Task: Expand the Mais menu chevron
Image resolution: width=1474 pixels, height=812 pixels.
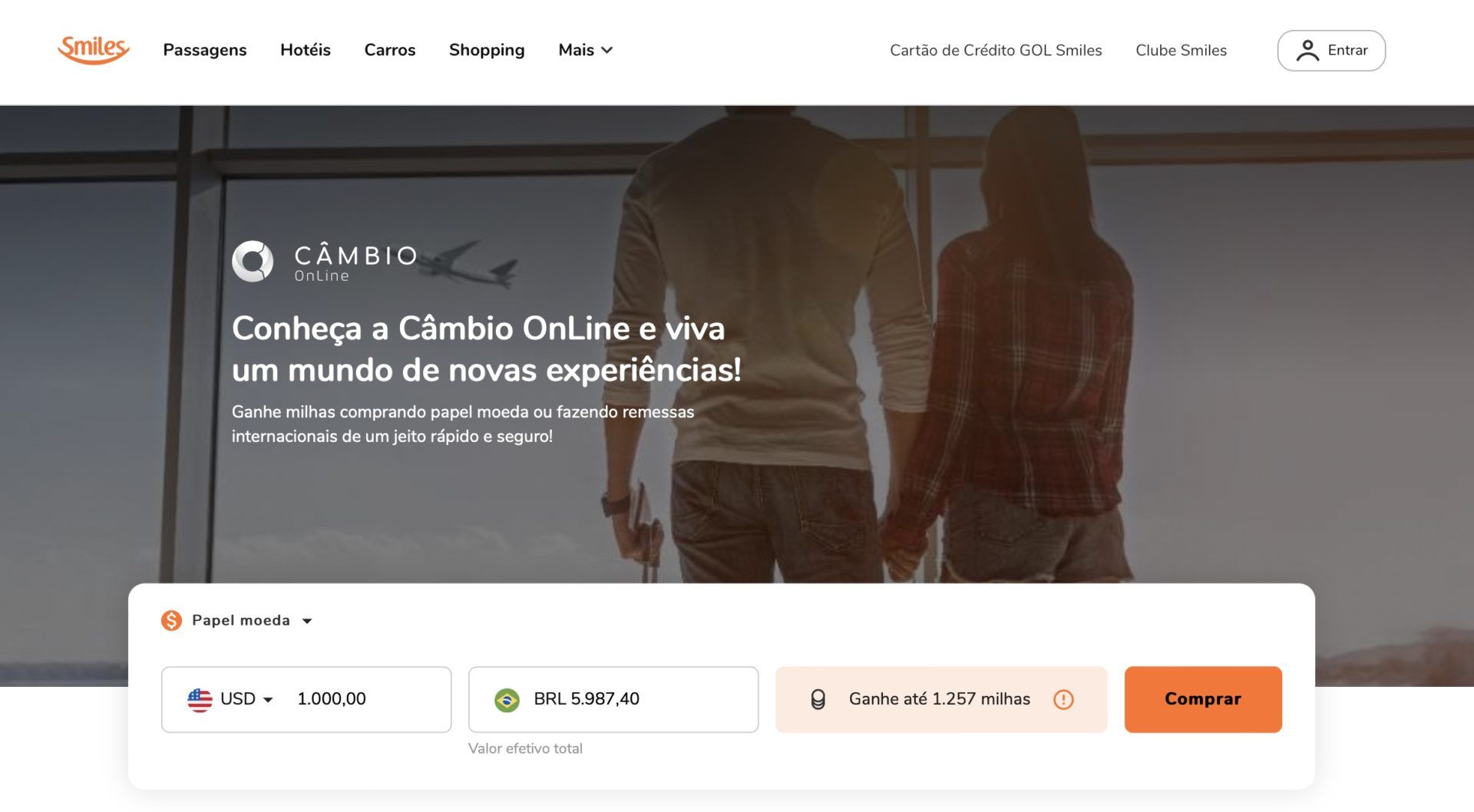Action: 607,51
